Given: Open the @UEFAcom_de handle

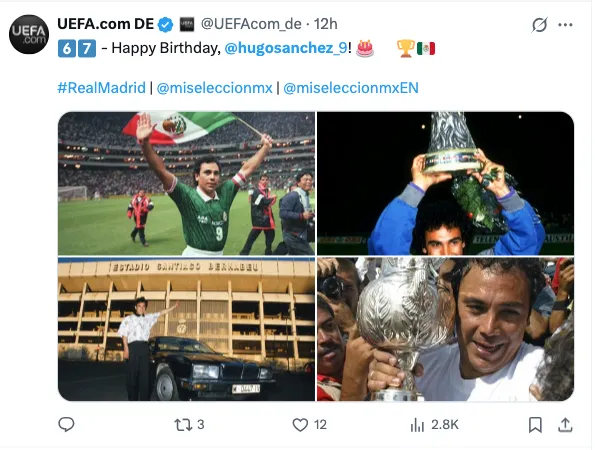Looking at the screenshot, I should (x=251, y=24).
